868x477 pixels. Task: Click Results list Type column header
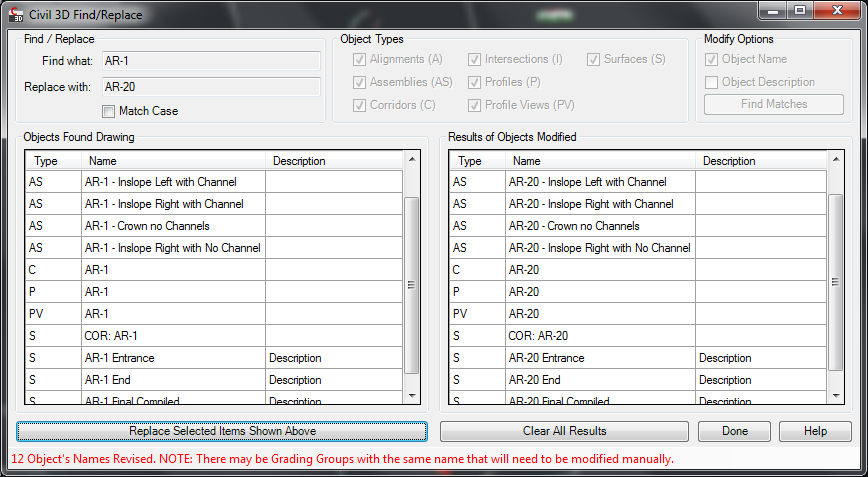click(478, 161)
